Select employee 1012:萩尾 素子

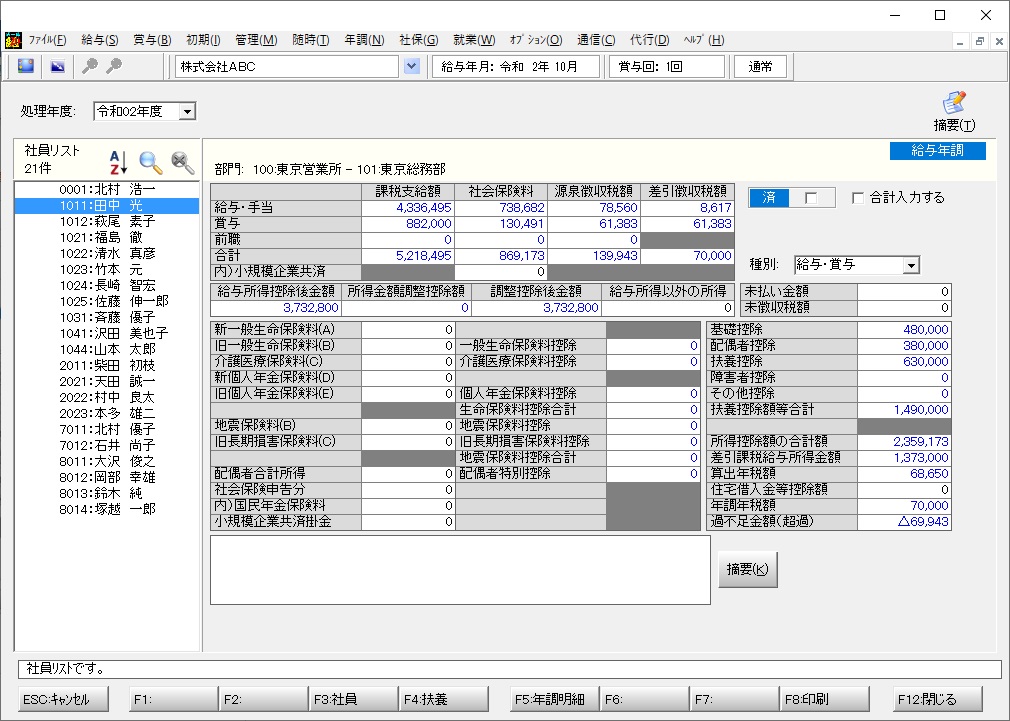point(107,222)
